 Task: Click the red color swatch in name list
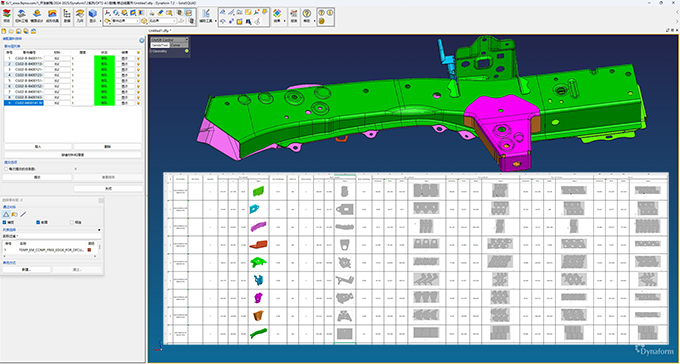pyautogui.click(x=89, y=250)
